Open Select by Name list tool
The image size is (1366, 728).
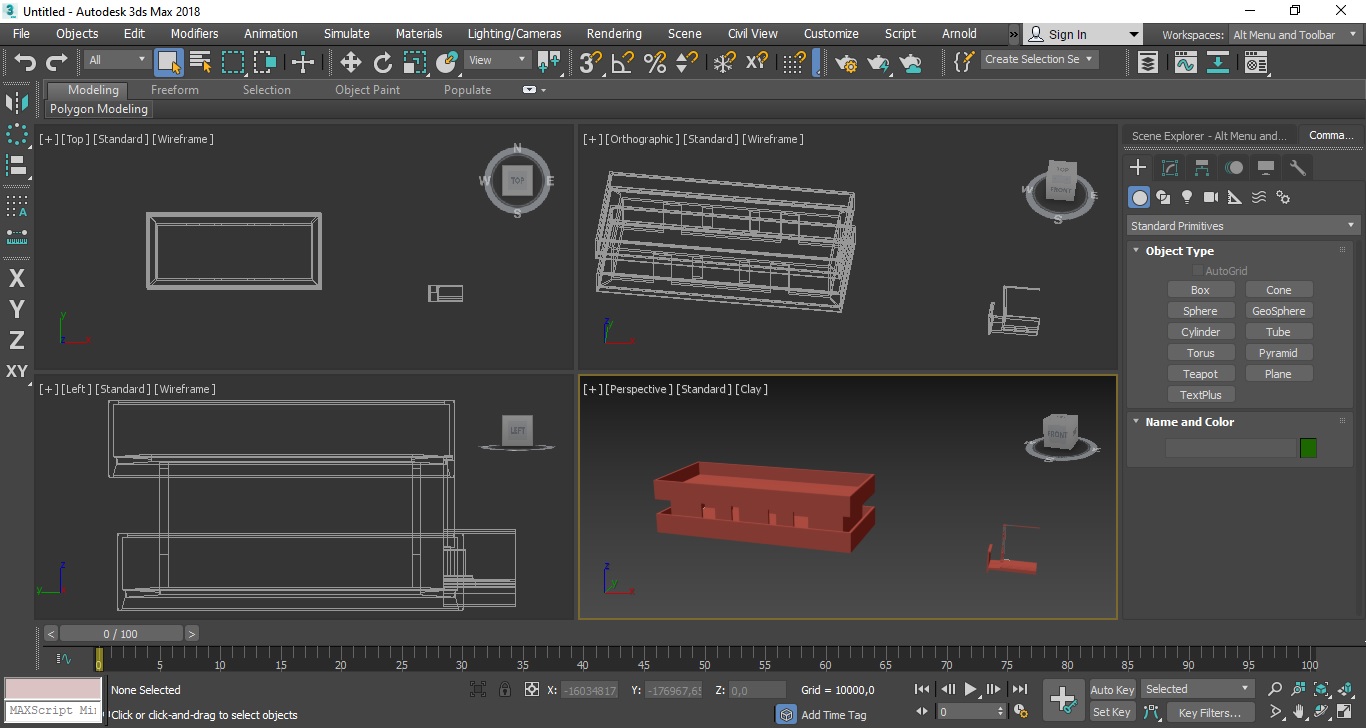point(201,62)
